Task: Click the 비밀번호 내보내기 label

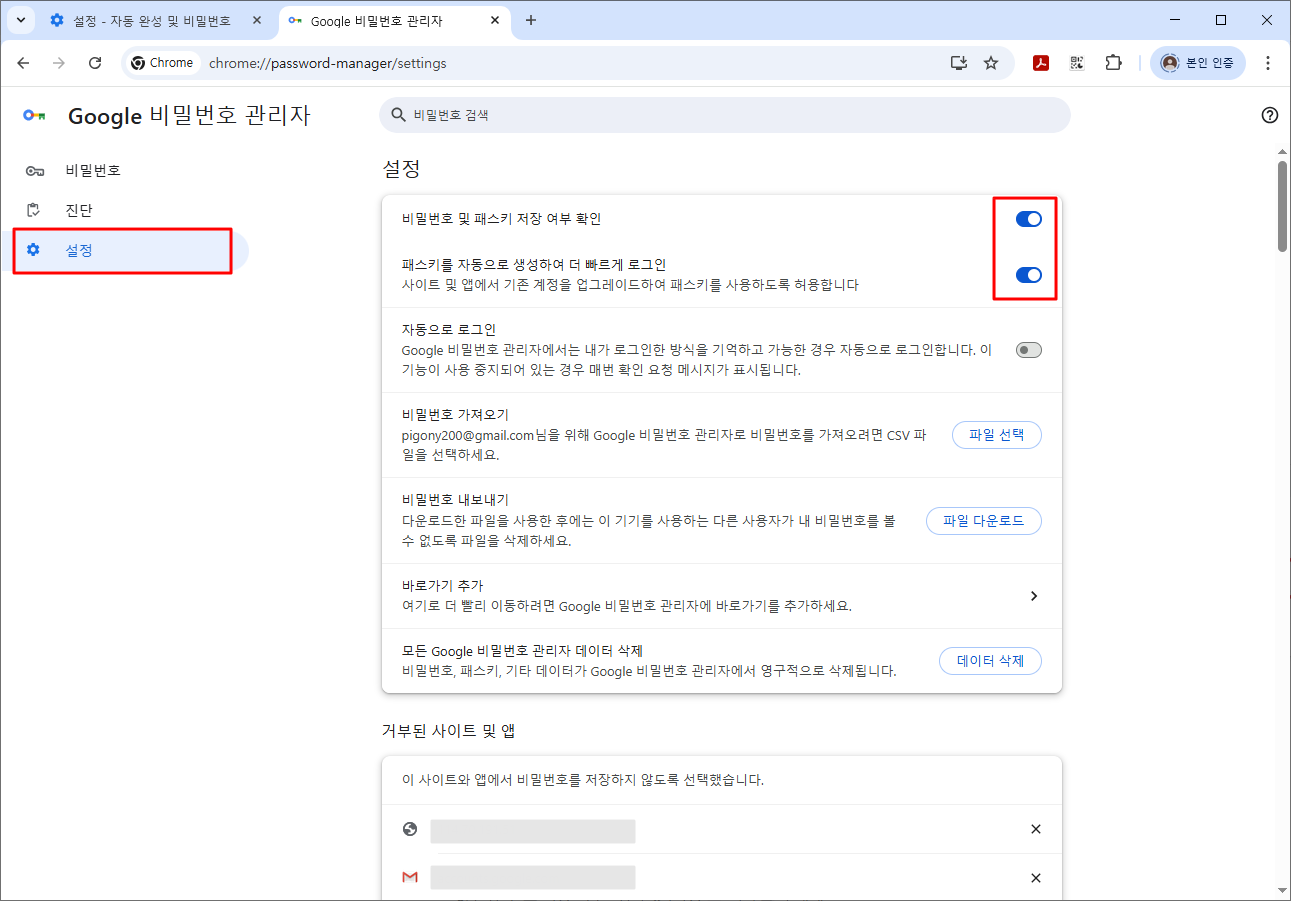Action: (x=455, y=500)
